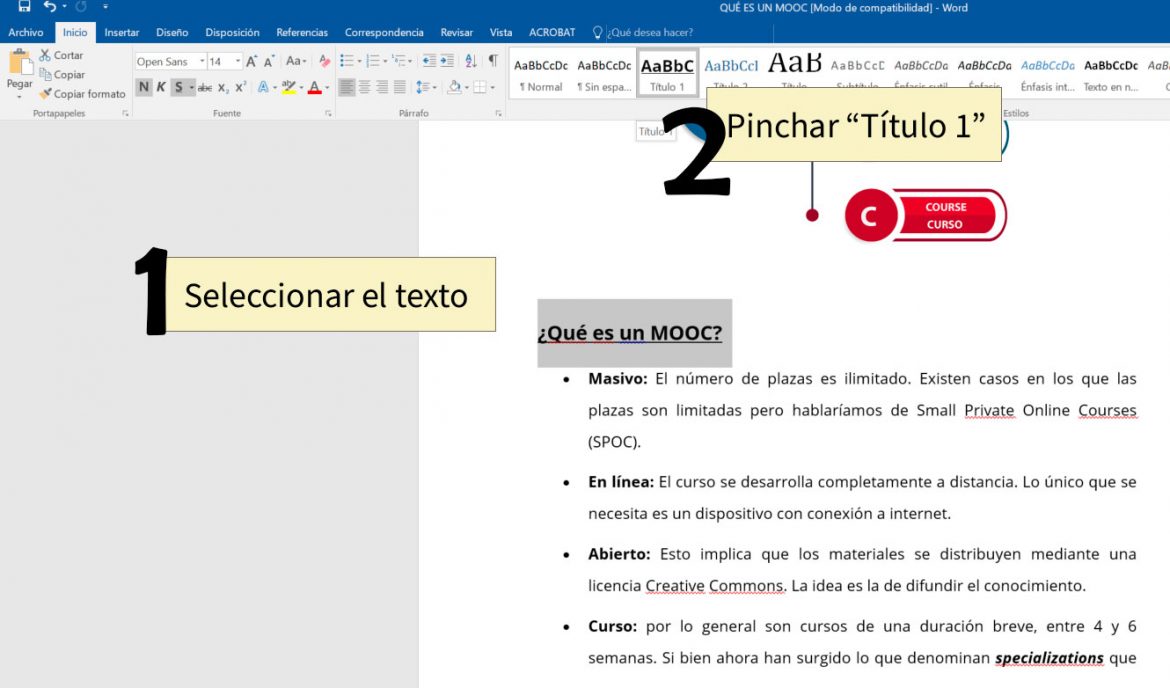Apply the red font color
Screen dimensions: 1170x688
pyautogui.click(x=314, y=87)
